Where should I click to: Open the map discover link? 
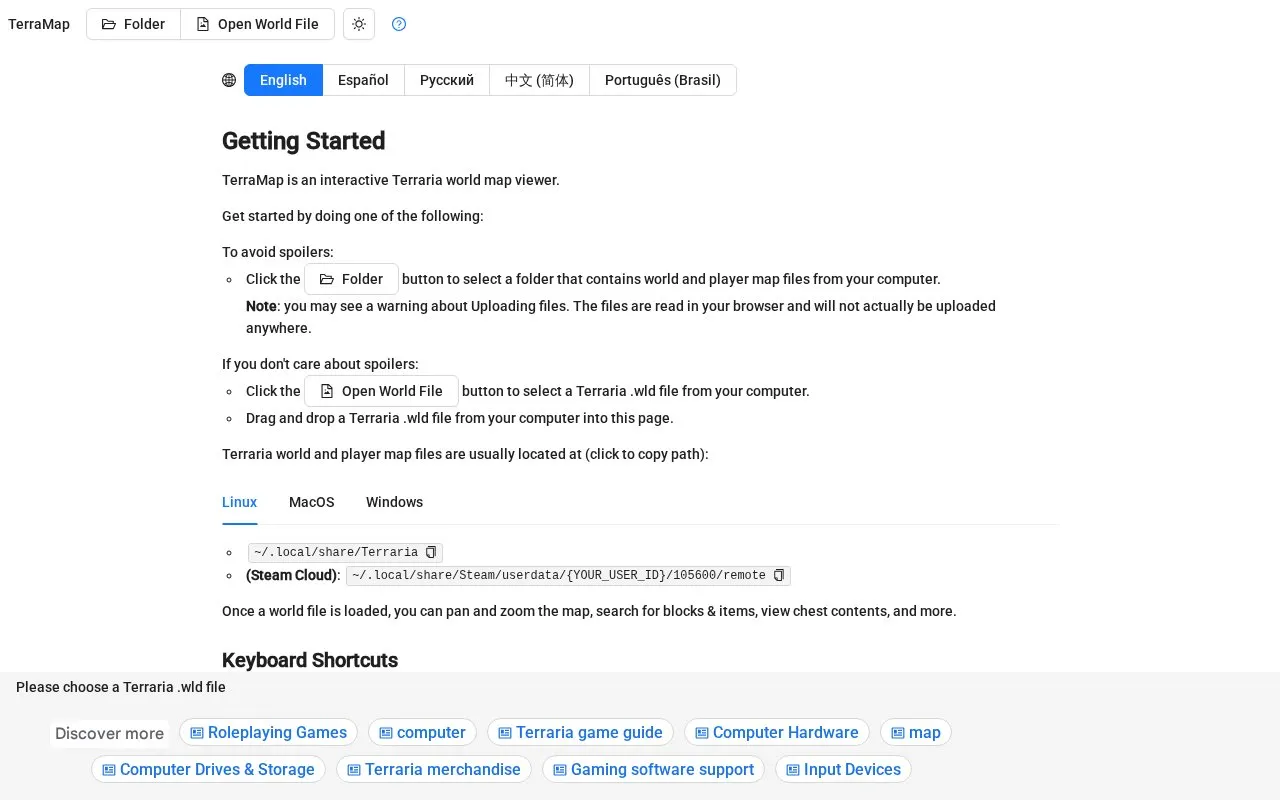[916, 733]
